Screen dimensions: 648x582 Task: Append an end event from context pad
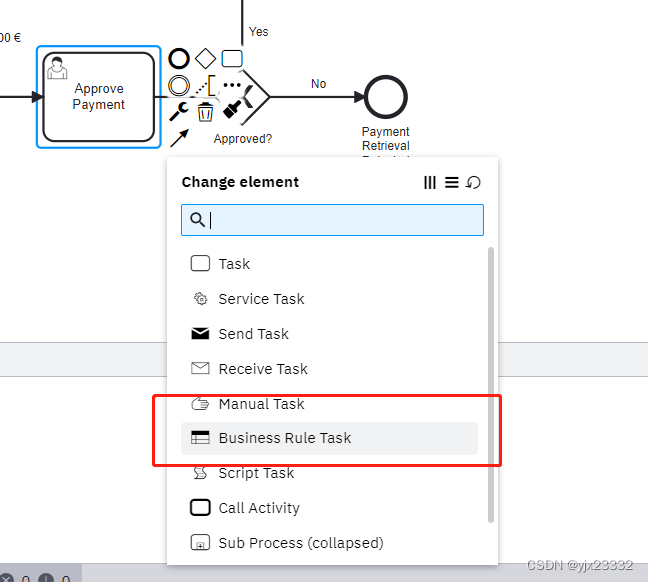(x=180, y=59)
